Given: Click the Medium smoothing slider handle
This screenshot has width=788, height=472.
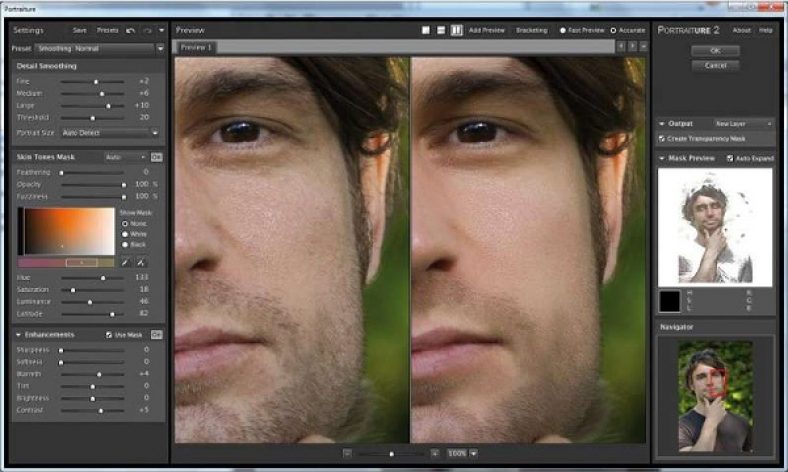Looking at the screenshot, I should [x=102, y=93].
